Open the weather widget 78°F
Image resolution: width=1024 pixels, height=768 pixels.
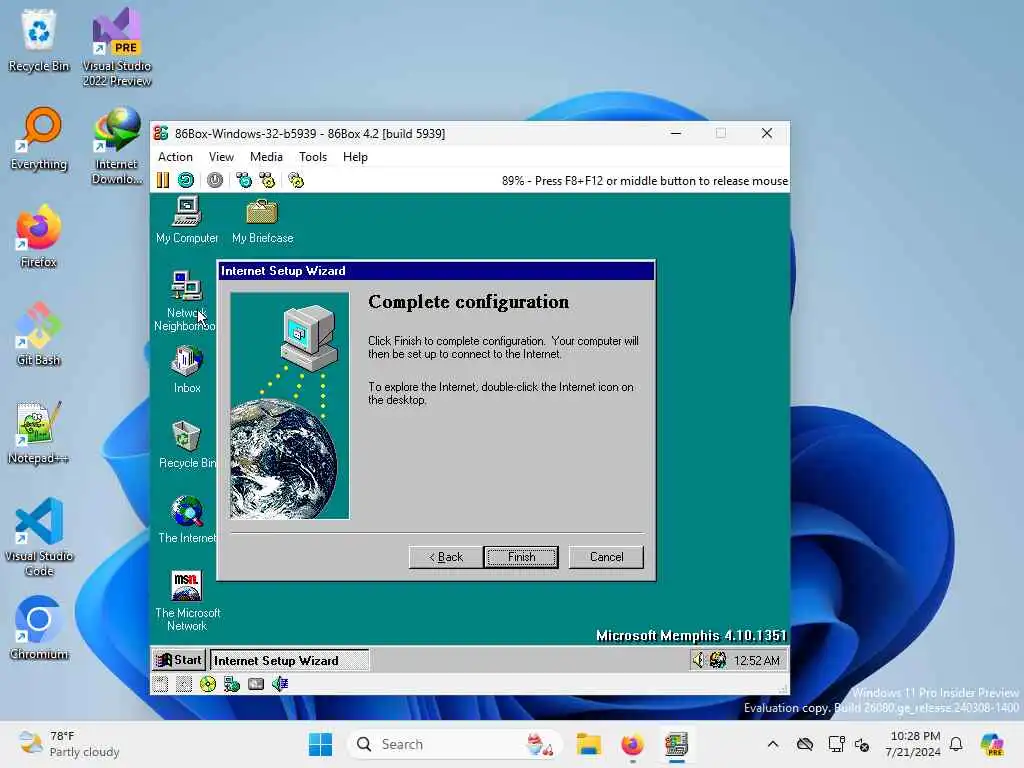[x=69, y=744]
